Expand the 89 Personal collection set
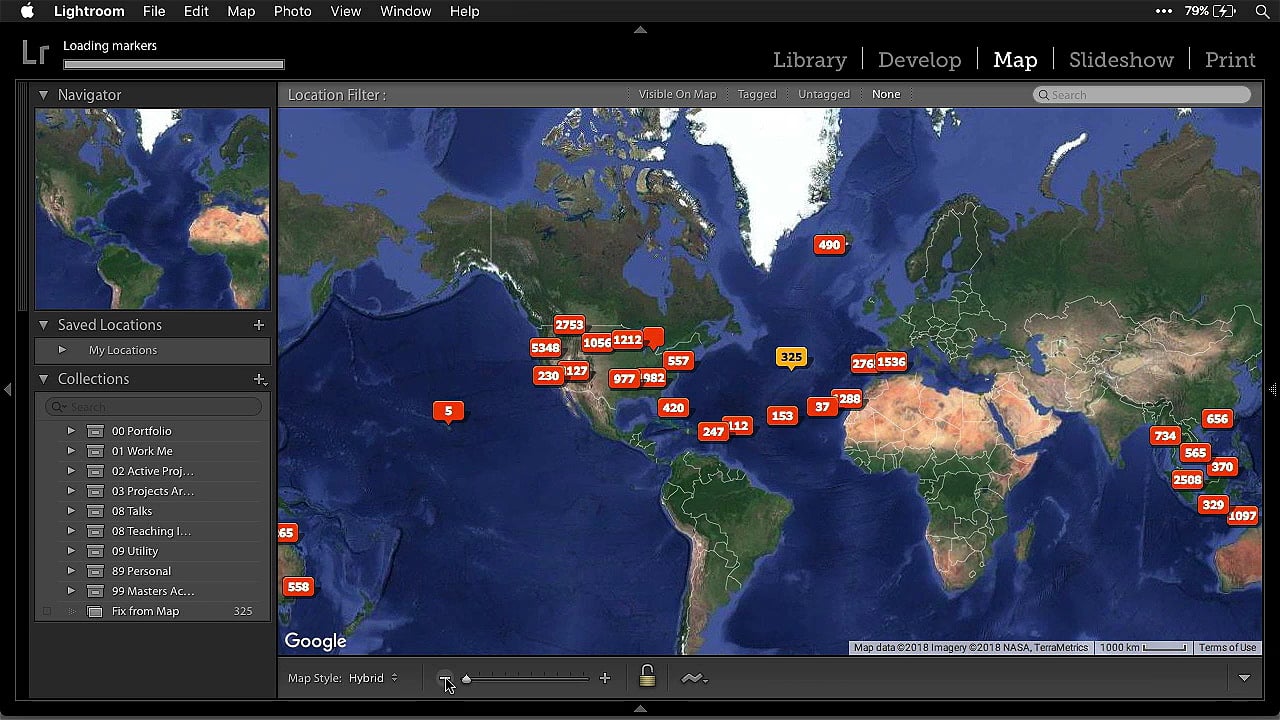Image resolution: width=1280 pixels, height=720 pixels. (x=71, y=571)
